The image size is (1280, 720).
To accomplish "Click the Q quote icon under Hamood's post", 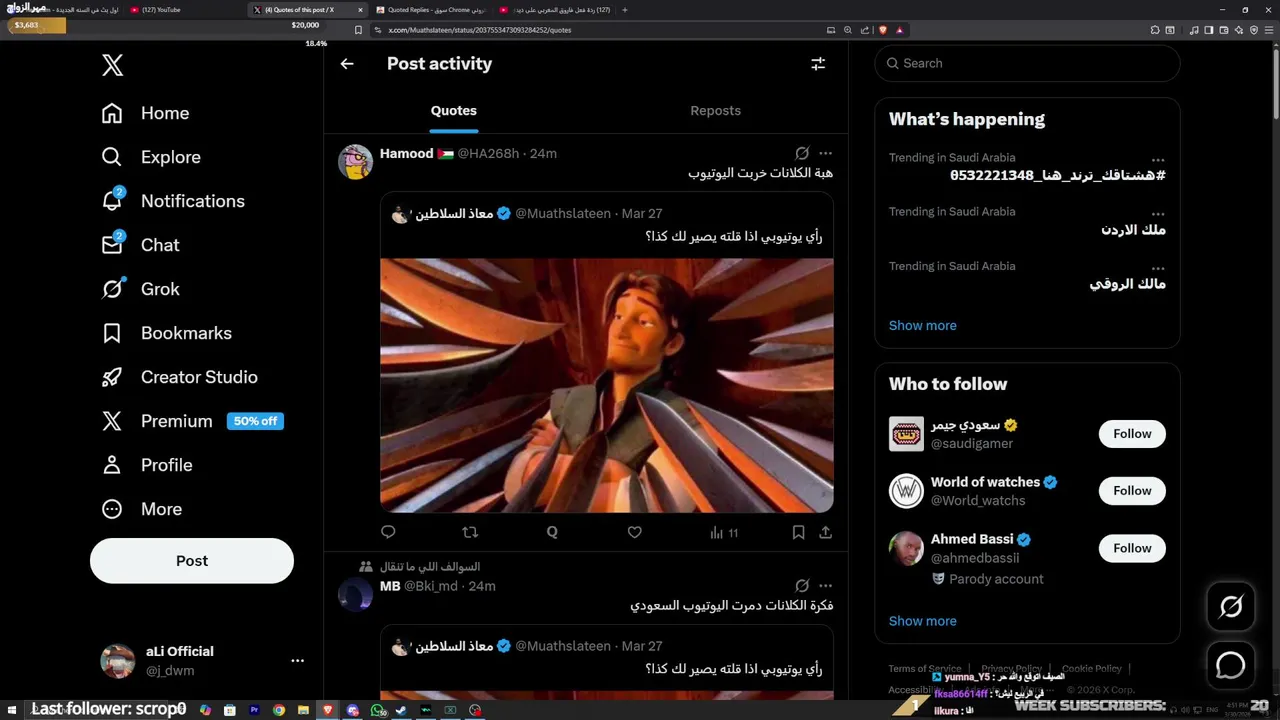I will pyautogui.click(x=552, y=532).
